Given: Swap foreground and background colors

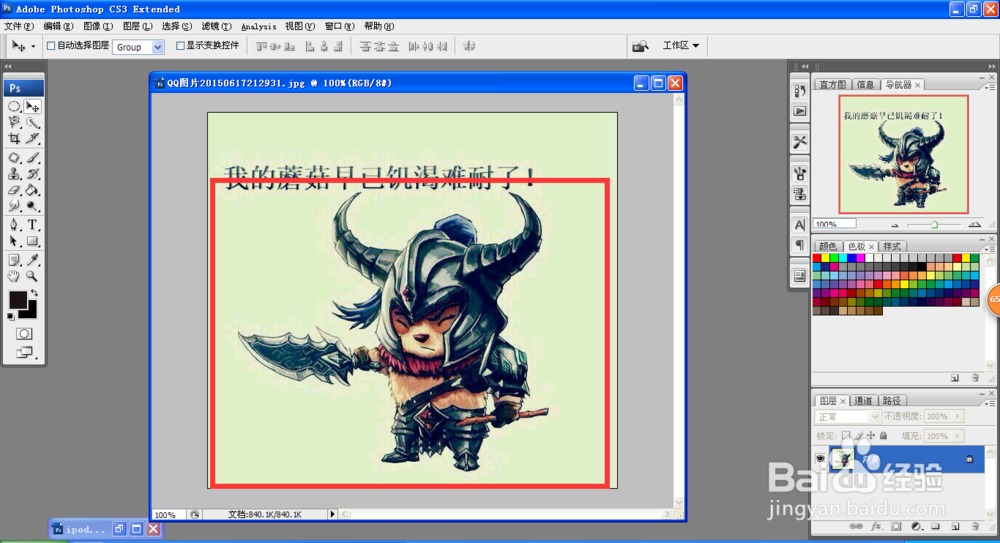Looking at the screenshot, I should pos(34,294).
